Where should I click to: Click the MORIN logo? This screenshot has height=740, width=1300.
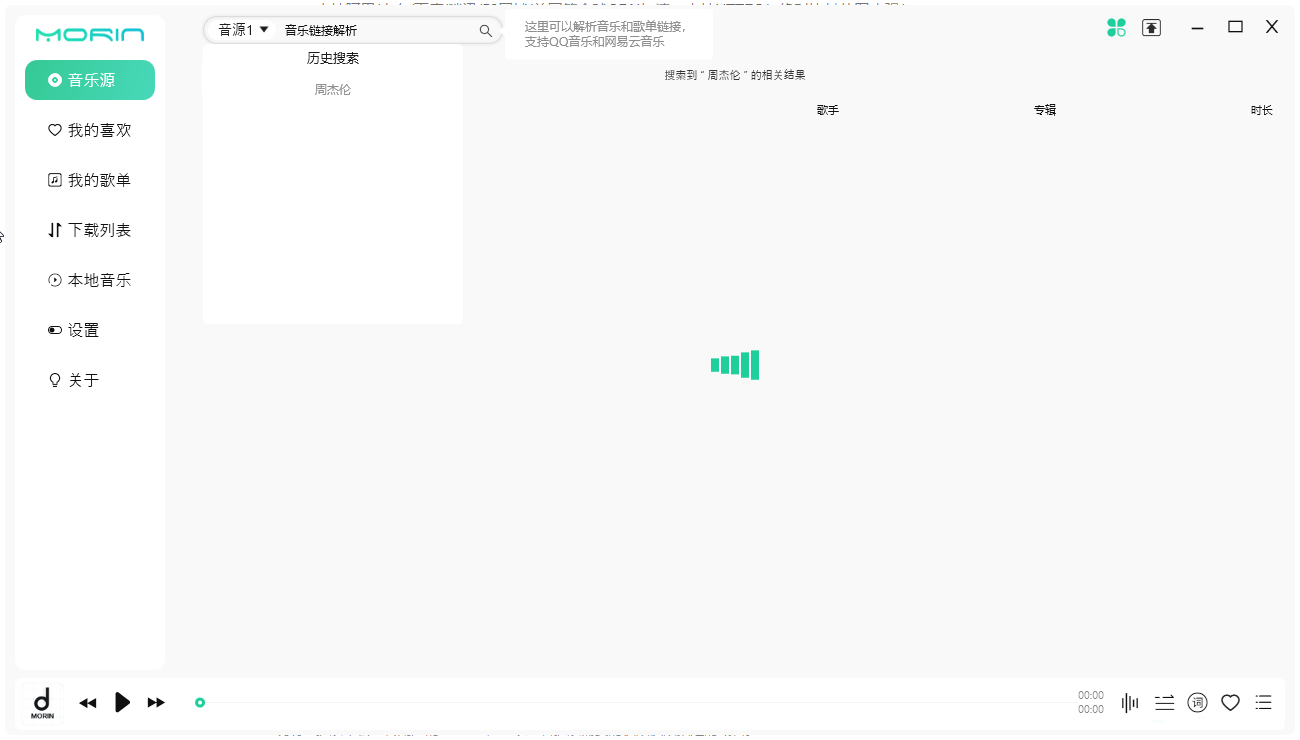[x=90, y=35]
